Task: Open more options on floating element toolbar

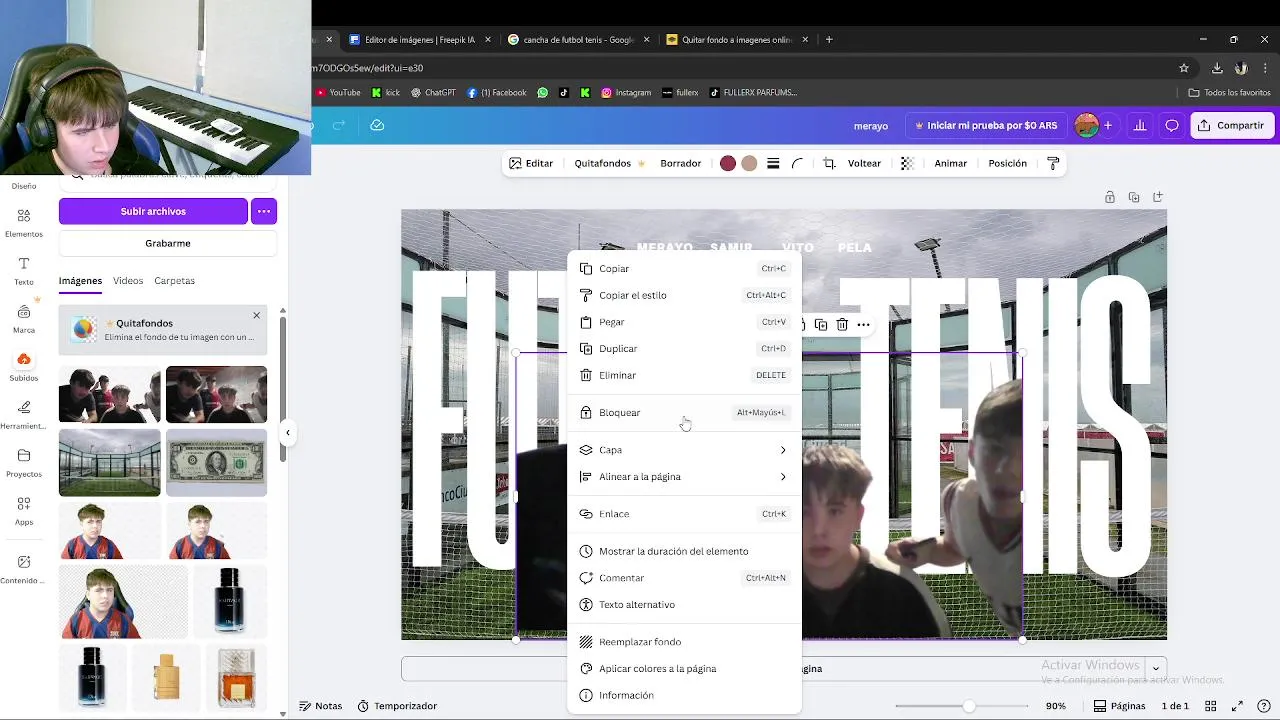Action: click(x=863, y=324)
